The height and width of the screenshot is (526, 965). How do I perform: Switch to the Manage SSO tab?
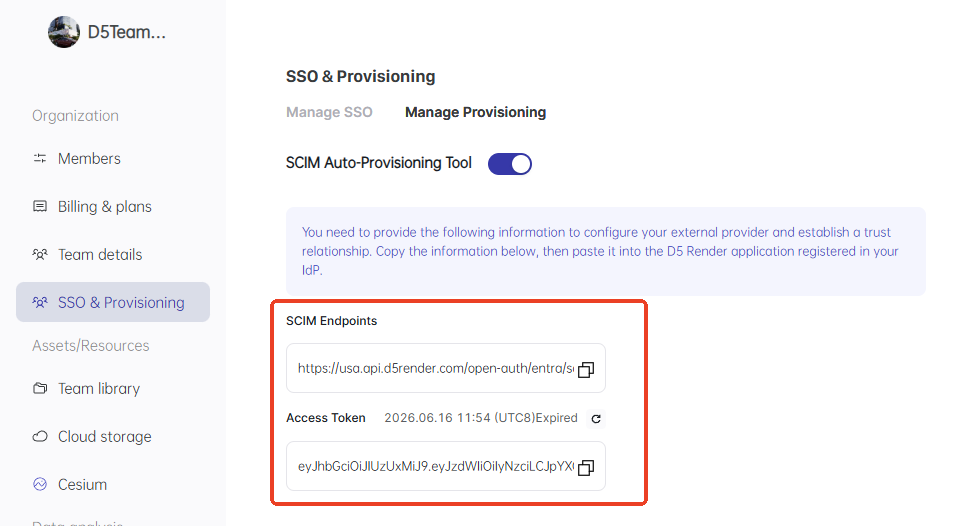(329, 112)
